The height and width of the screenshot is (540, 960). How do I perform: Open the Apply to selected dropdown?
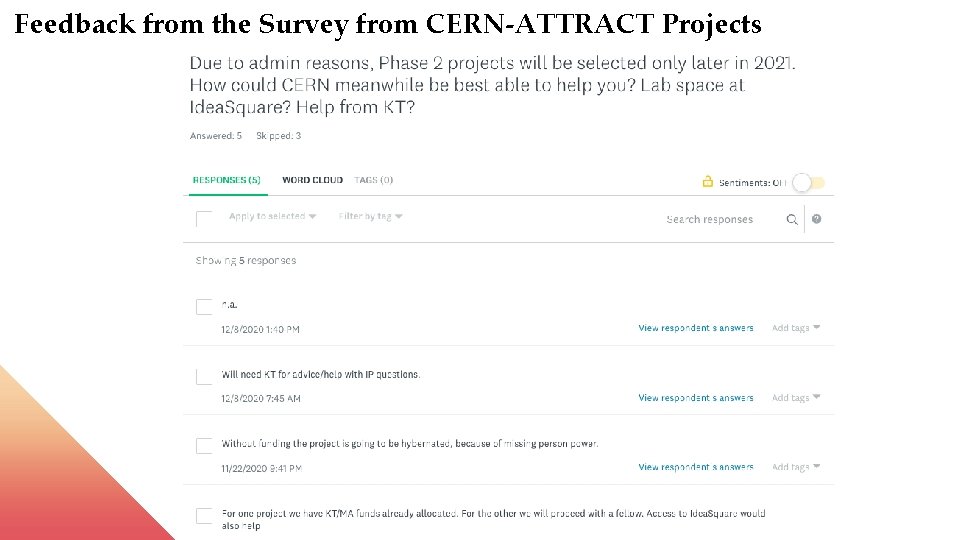[x=272, y=216]
